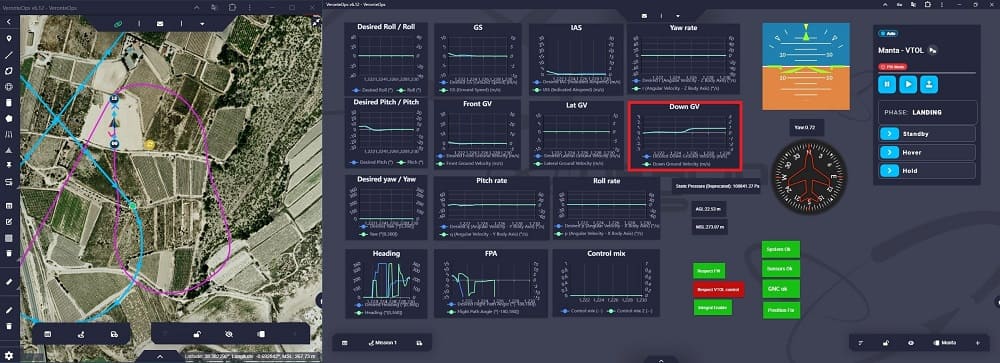Click the Hover phase button
The height and width of the screenshot is (363, 1000).
(927, 152)
